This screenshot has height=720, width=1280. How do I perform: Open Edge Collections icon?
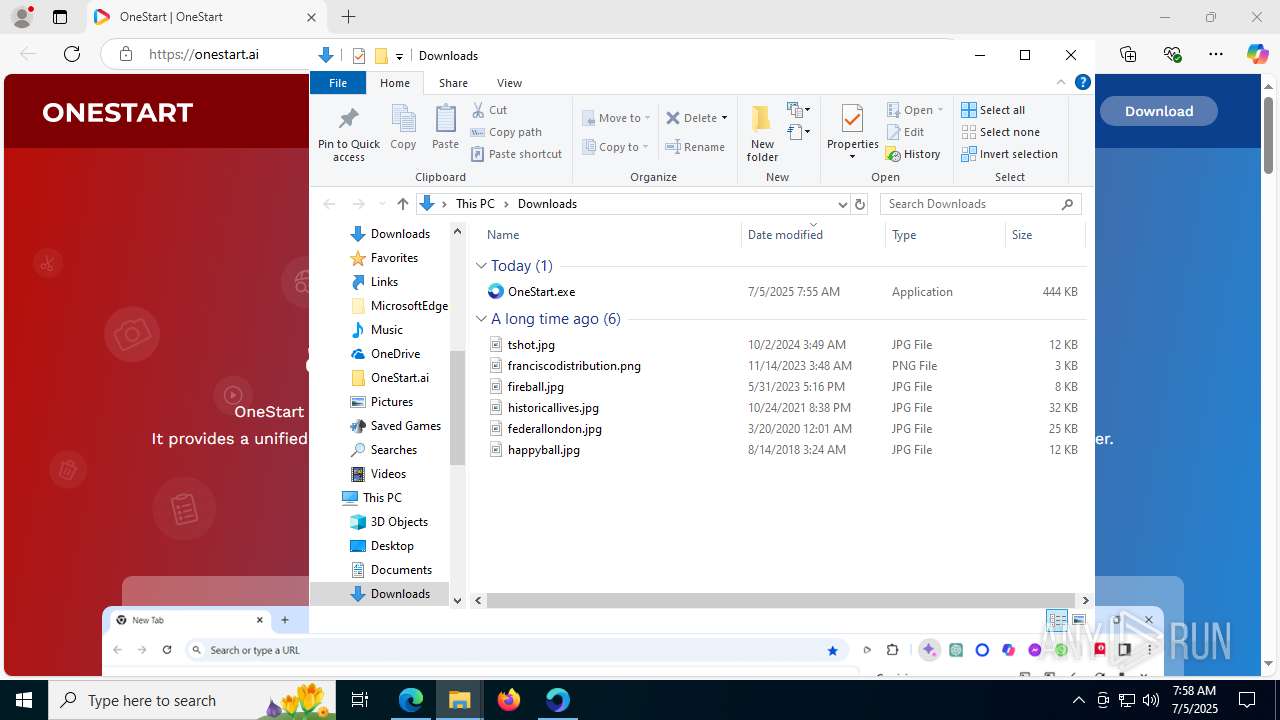click(x=1128, y=55)
